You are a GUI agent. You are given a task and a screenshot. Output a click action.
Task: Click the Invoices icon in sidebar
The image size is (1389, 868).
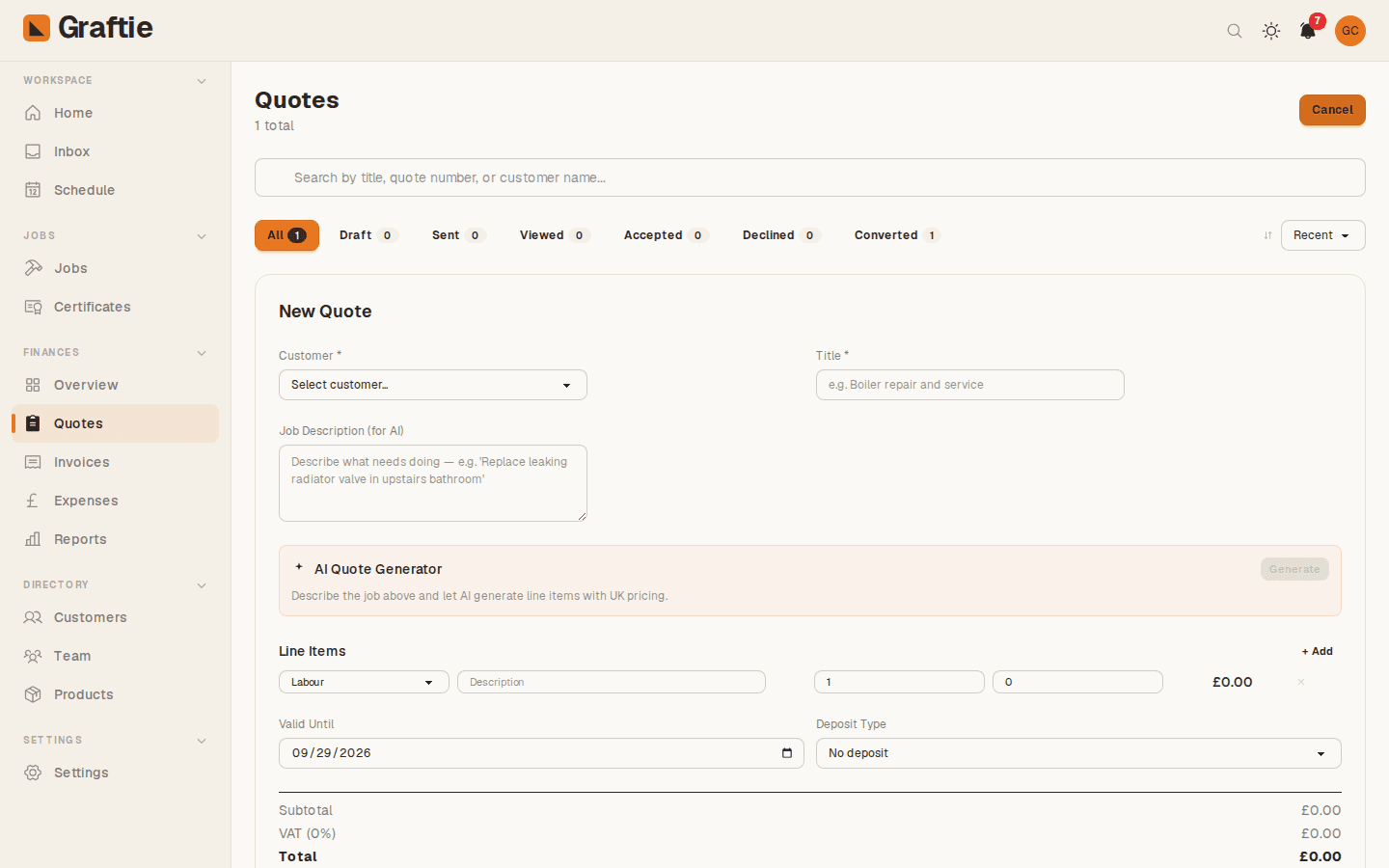pyautogui.click(x=33, y=462)
